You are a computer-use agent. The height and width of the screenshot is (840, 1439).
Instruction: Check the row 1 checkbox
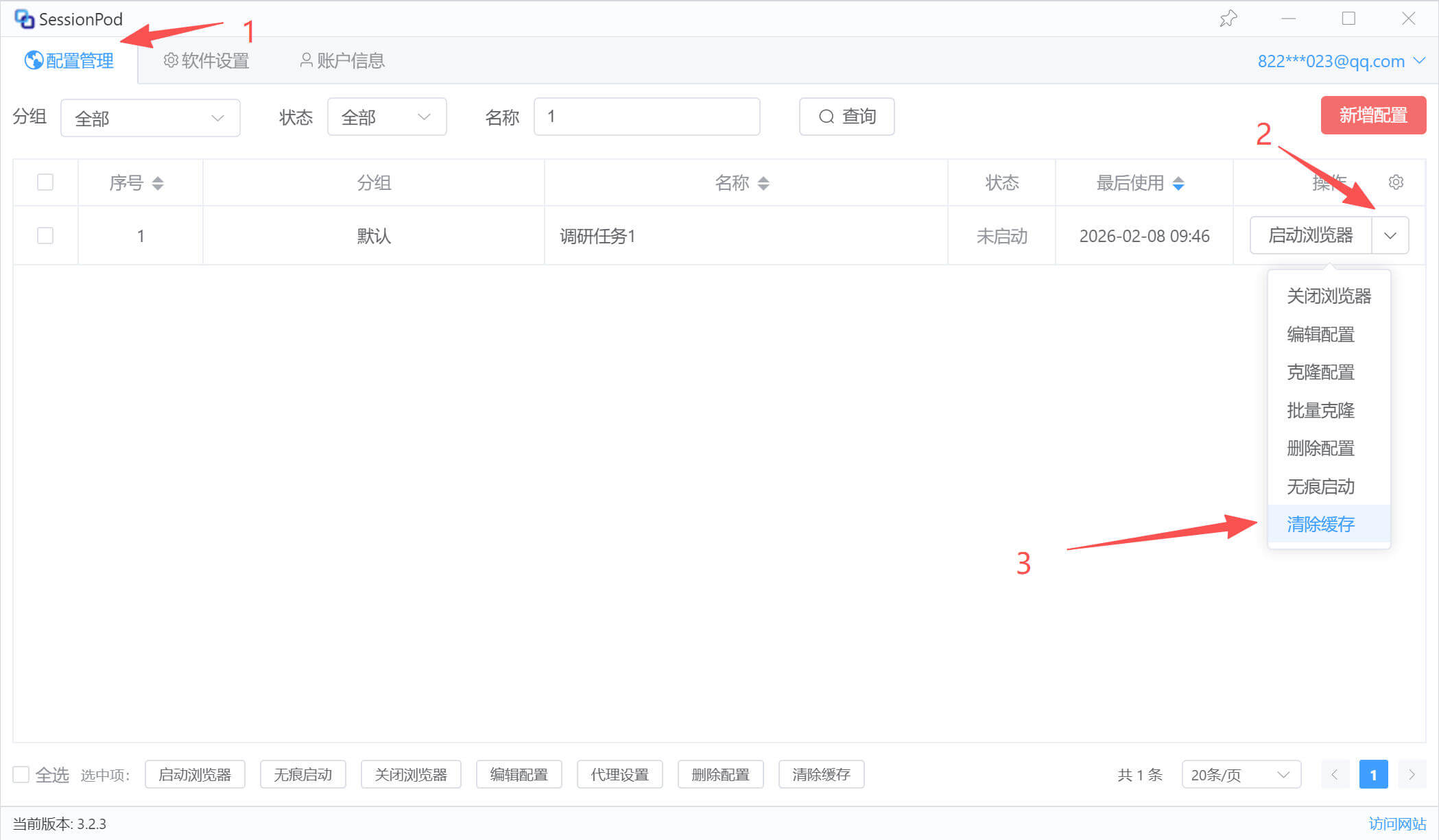coord(45,236)
